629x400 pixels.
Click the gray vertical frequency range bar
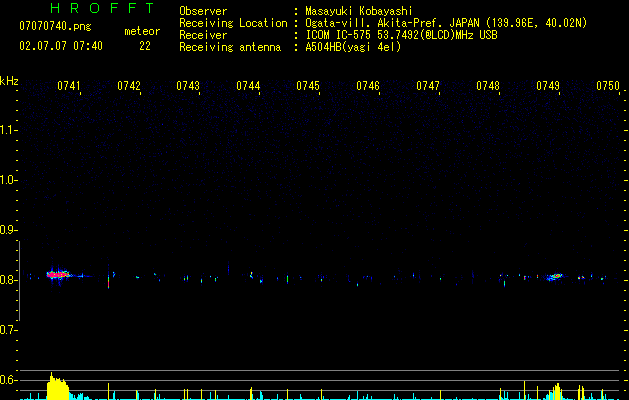click(x=19, y=281)
